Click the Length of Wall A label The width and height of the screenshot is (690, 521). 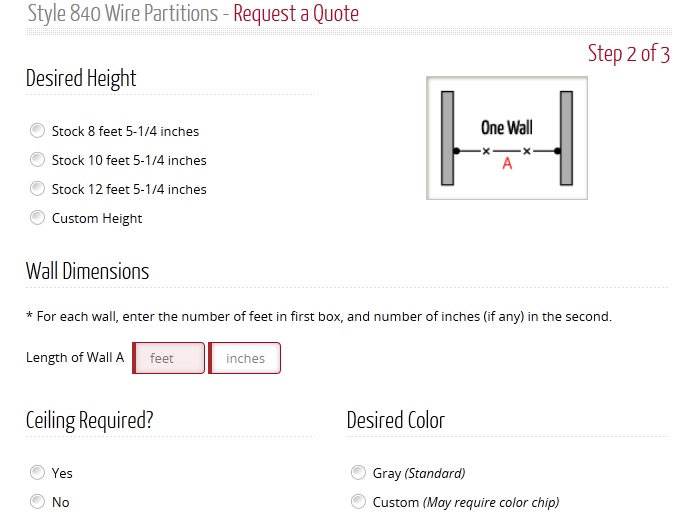(x=75, y=357)
